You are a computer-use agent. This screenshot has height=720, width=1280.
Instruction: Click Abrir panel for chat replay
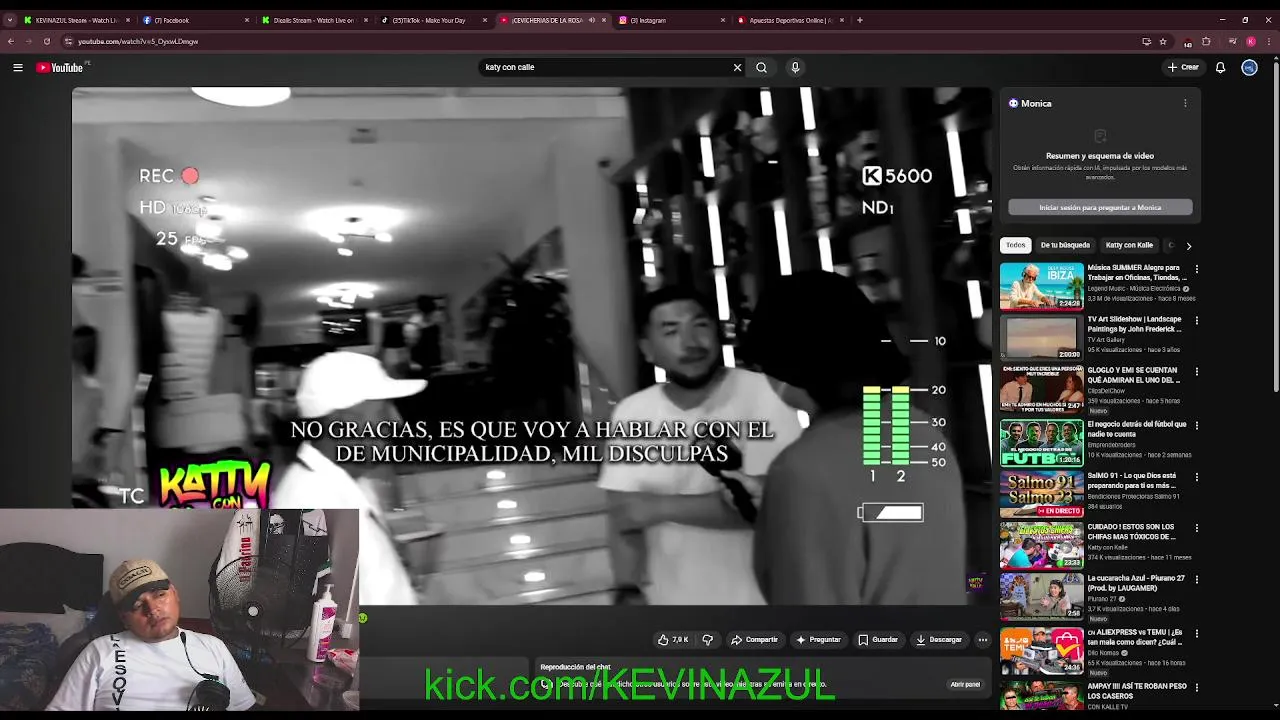(965, 684)
